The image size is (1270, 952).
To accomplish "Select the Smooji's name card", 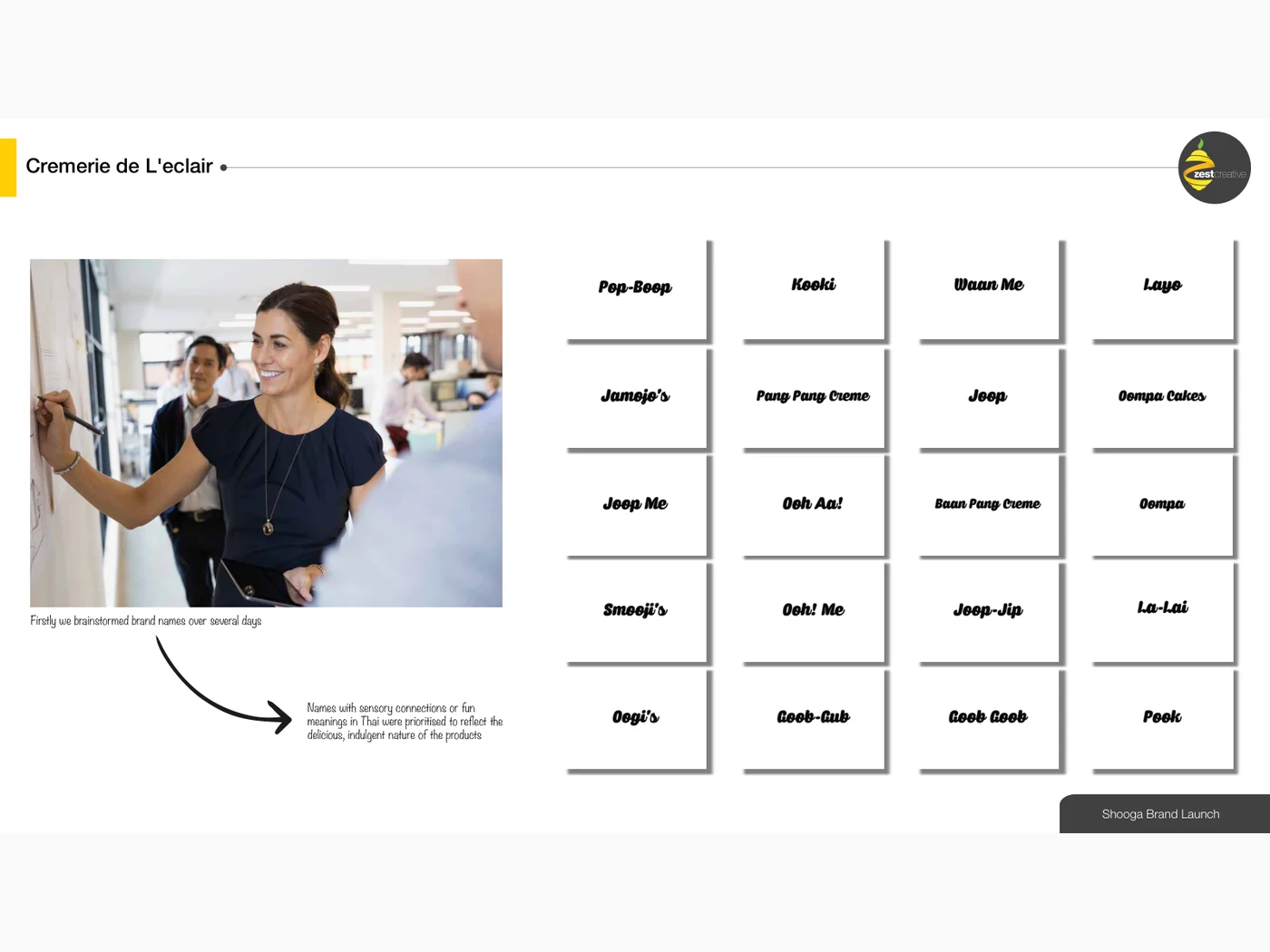I will 638,613.
